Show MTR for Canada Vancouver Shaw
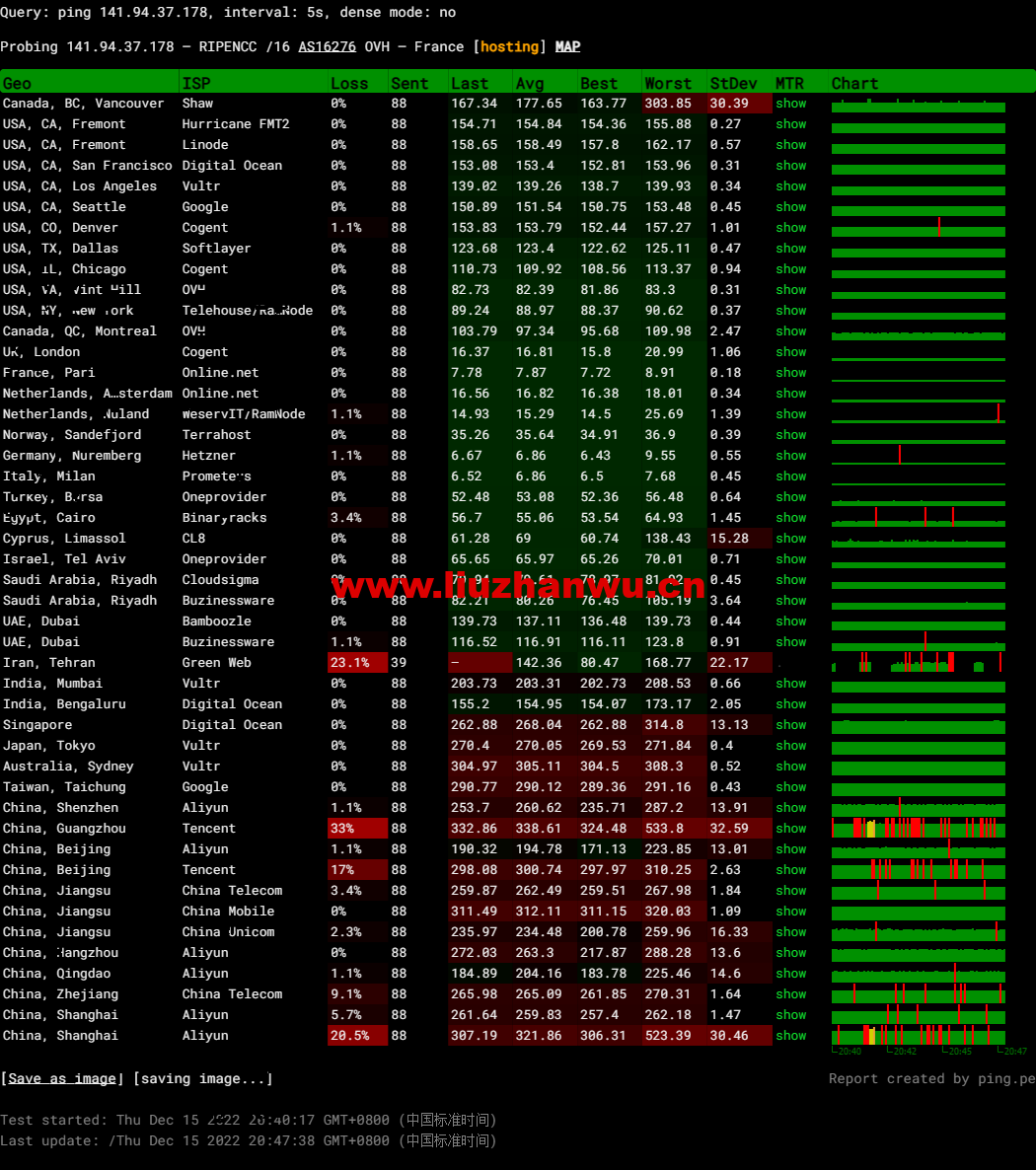The height and width of the screenshot is (1170, 1036). click(x=790, y=103)
